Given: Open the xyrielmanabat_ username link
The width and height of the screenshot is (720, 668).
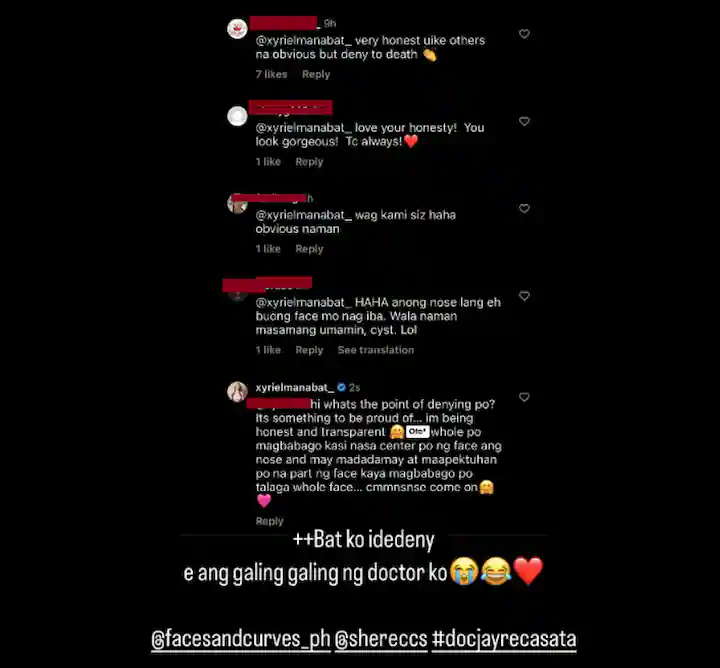Looking at the screenshot, I should click(295, 387).
